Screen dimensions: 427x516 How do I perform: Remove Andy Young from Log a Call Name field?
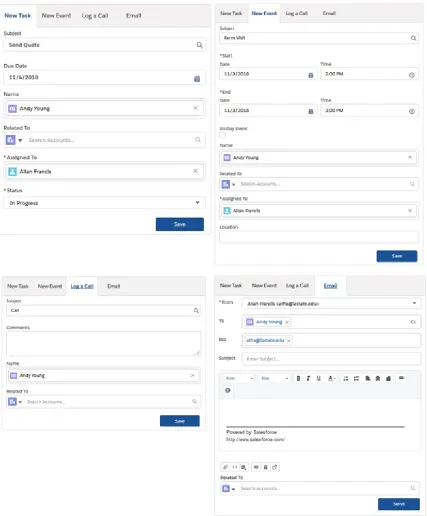192,375
